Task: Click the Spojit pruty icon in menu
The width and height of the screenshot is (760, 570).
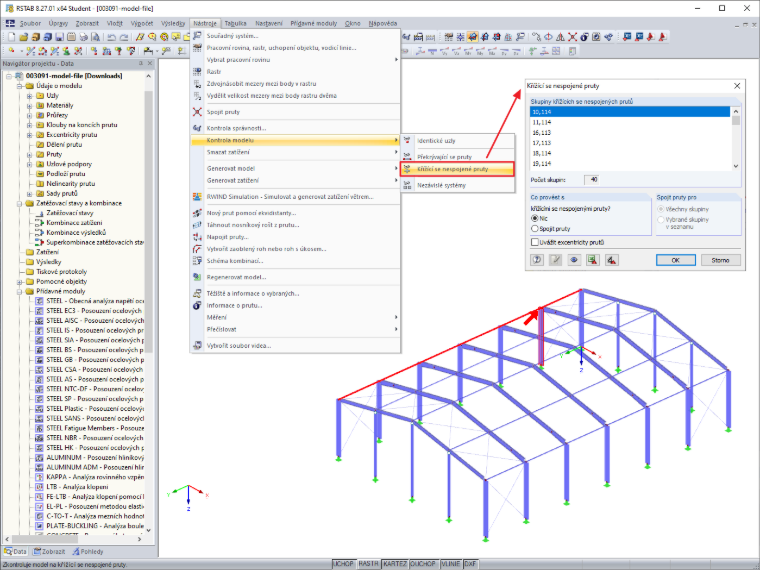Action: [x=197, y=112]
